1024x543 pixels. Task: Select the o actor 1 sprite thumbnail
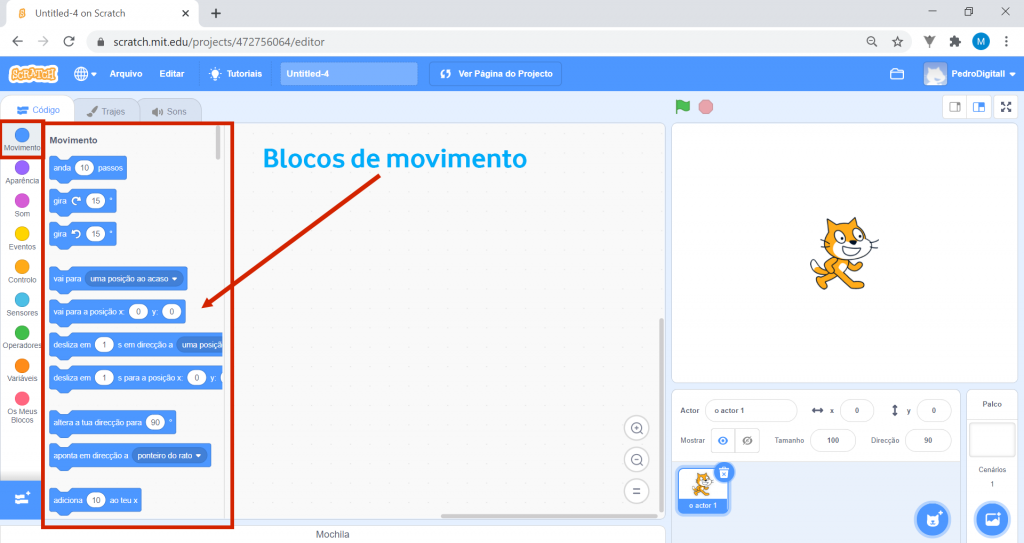point(703,491)
